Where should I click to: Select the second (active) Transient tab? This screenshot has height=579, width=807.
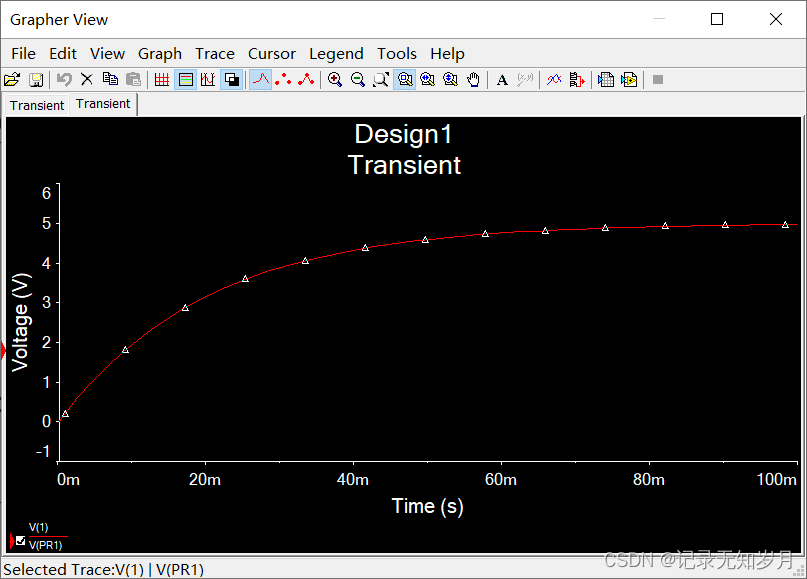click(x=103, y=103)
